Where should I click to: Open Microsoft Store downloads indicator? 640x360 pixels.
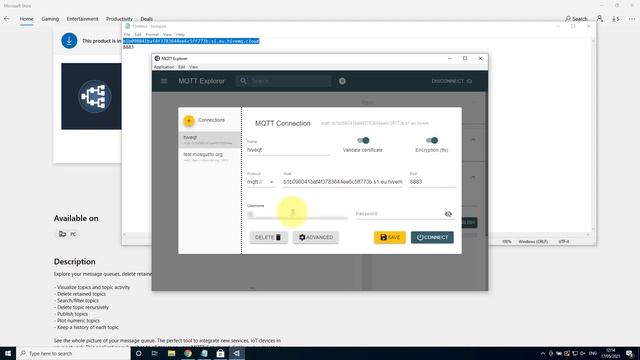(616, 19)
